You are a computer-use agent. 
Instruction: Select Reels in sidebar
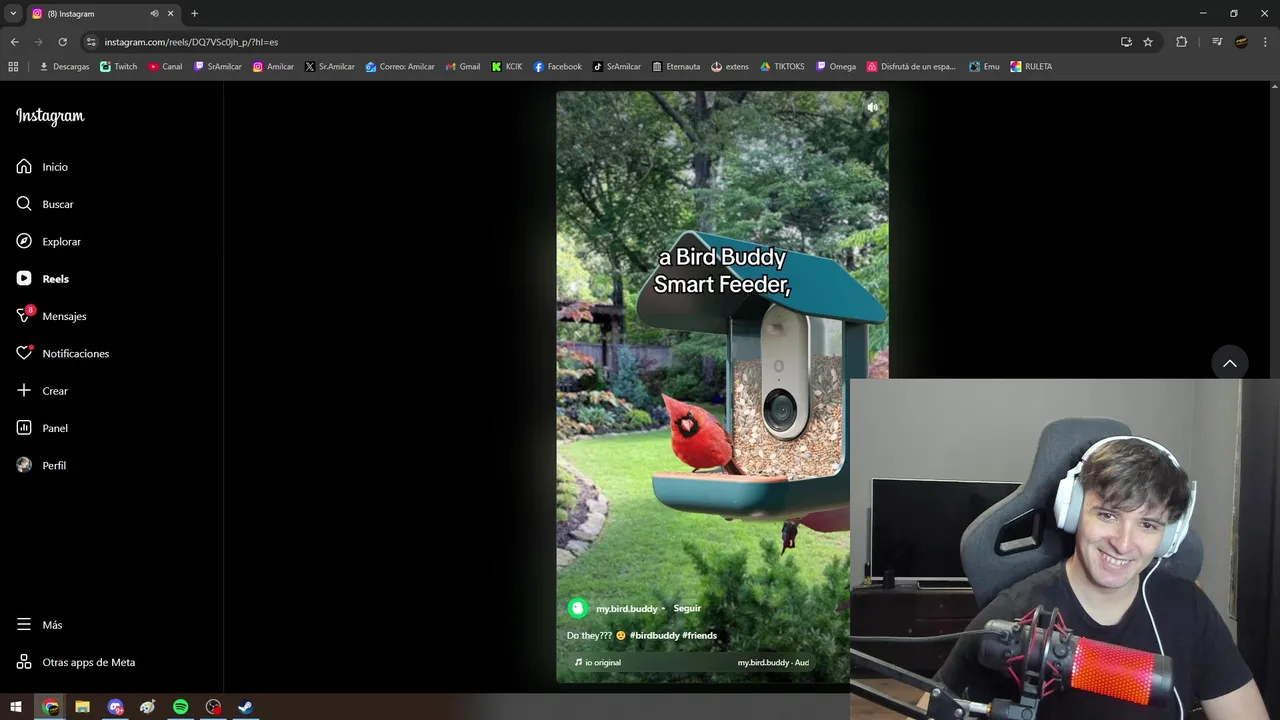[42, 279]
